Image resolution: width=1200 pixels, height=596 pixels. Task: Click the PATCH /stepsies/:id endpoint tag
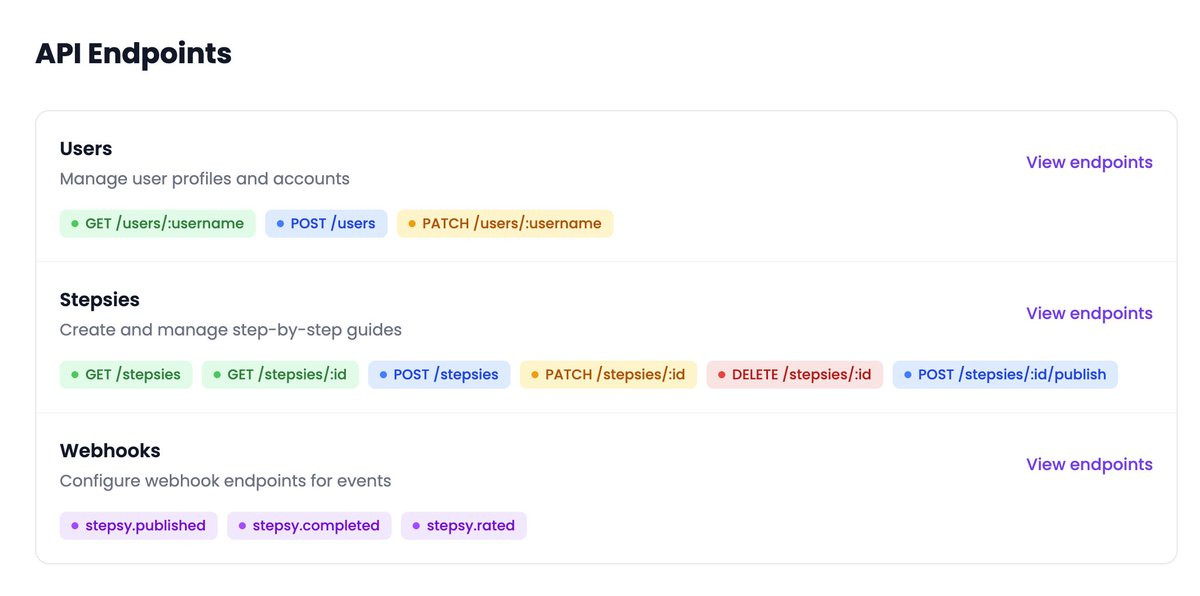click(608, 375)
